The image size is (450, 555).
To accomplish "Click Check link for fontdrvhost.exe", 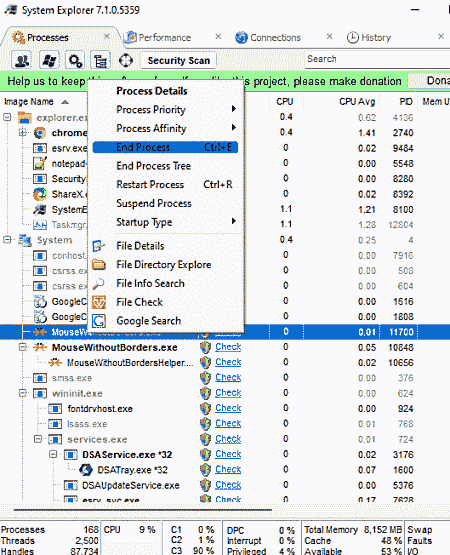I will pos(228,408).
